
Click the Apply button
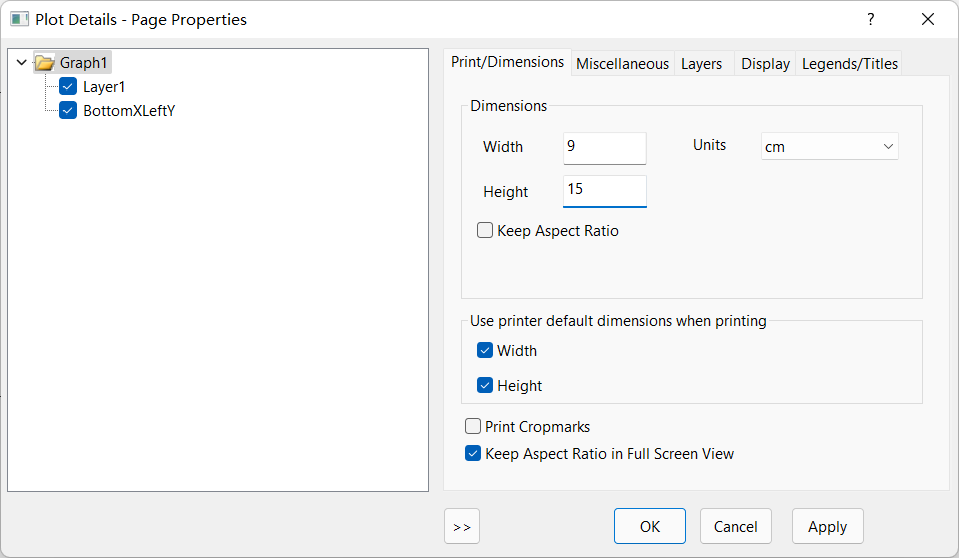[x=827, y=526]
